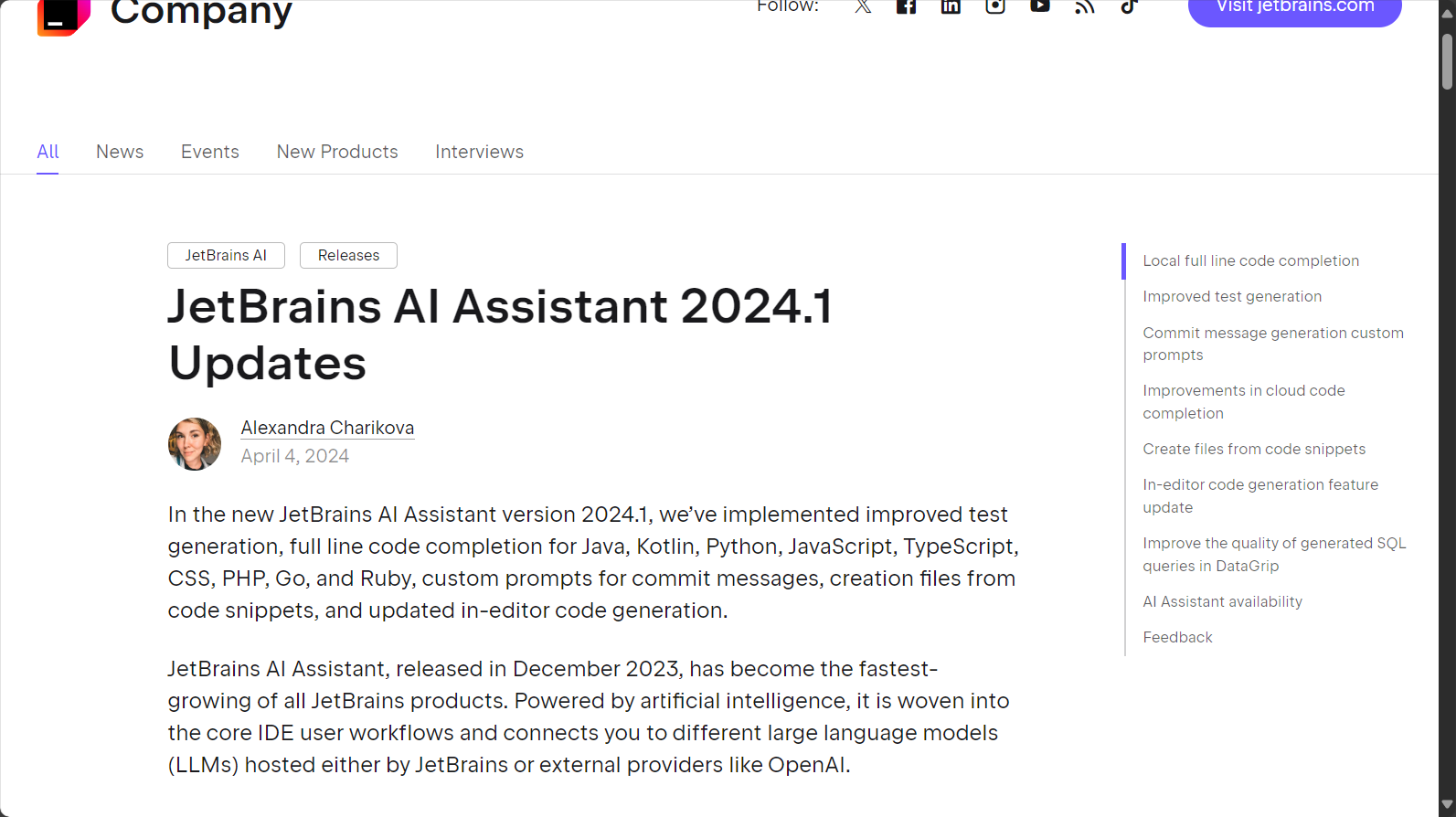The height and width of the screenshot is (817, 1456).
Task: Open the New Products tab
Action: [x=337, y=152]
